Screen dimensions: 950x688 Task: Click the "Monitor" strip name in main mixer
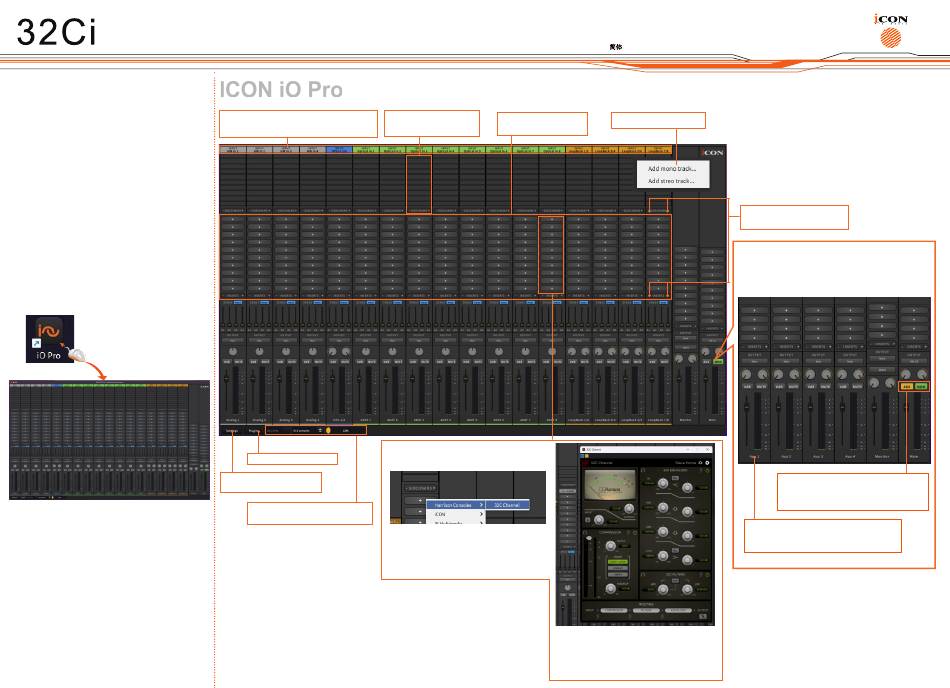tap(685, 420)
